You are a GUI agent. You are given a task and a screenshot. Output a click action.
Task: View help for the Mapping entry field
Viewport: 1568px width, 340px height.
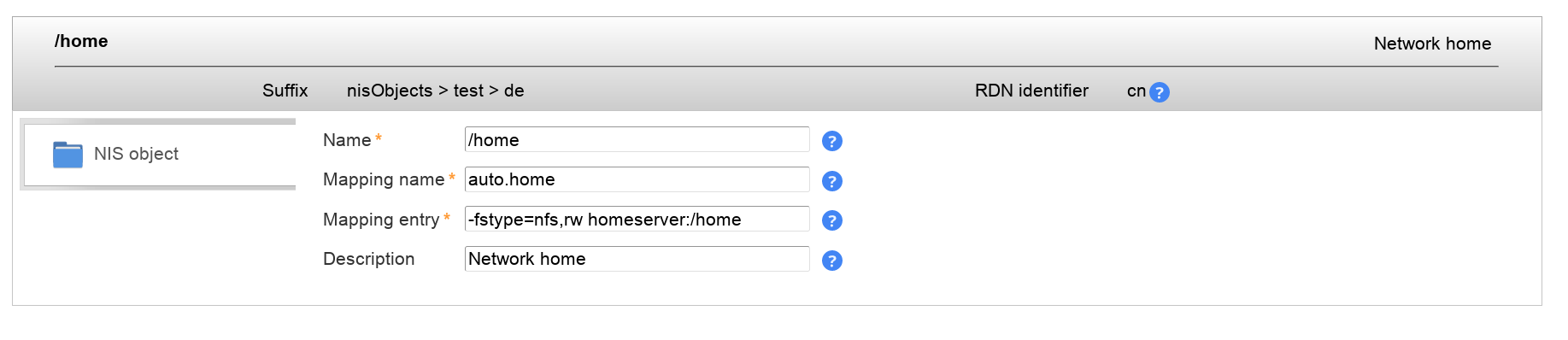tap(832, 220)
